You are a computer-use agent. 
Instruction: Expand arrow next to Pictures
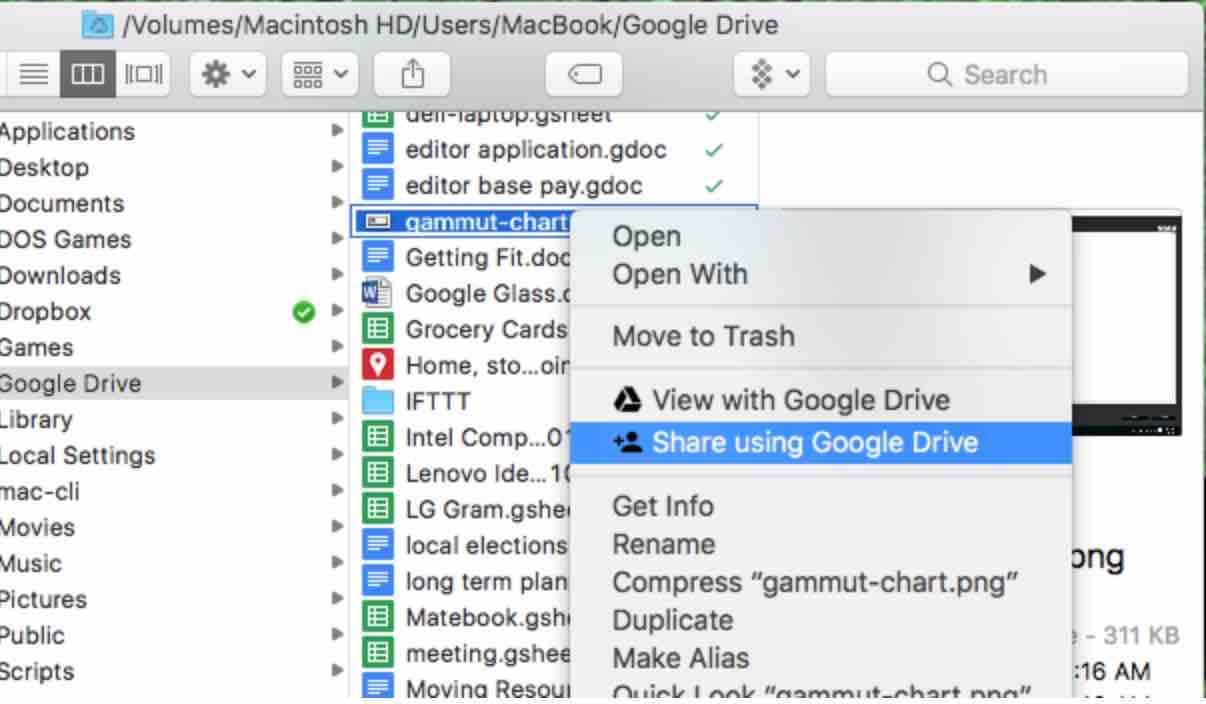[337, 598]
